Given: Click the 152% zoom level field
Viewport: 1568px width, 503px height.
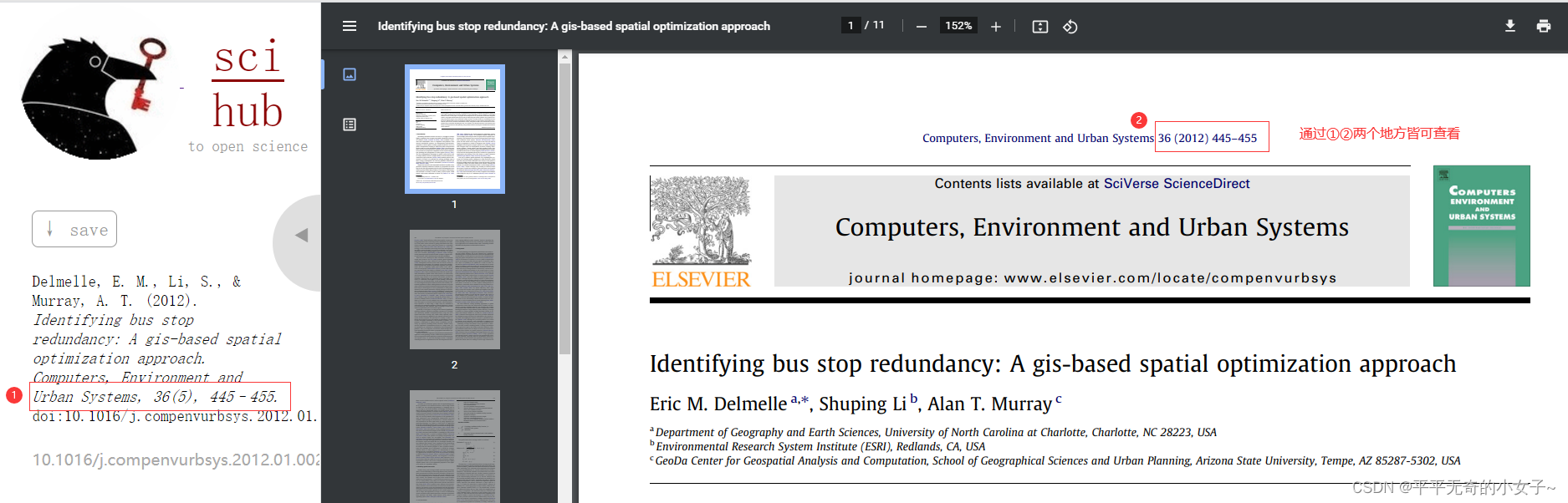Looking at the screenshot, I should [958, 26].
